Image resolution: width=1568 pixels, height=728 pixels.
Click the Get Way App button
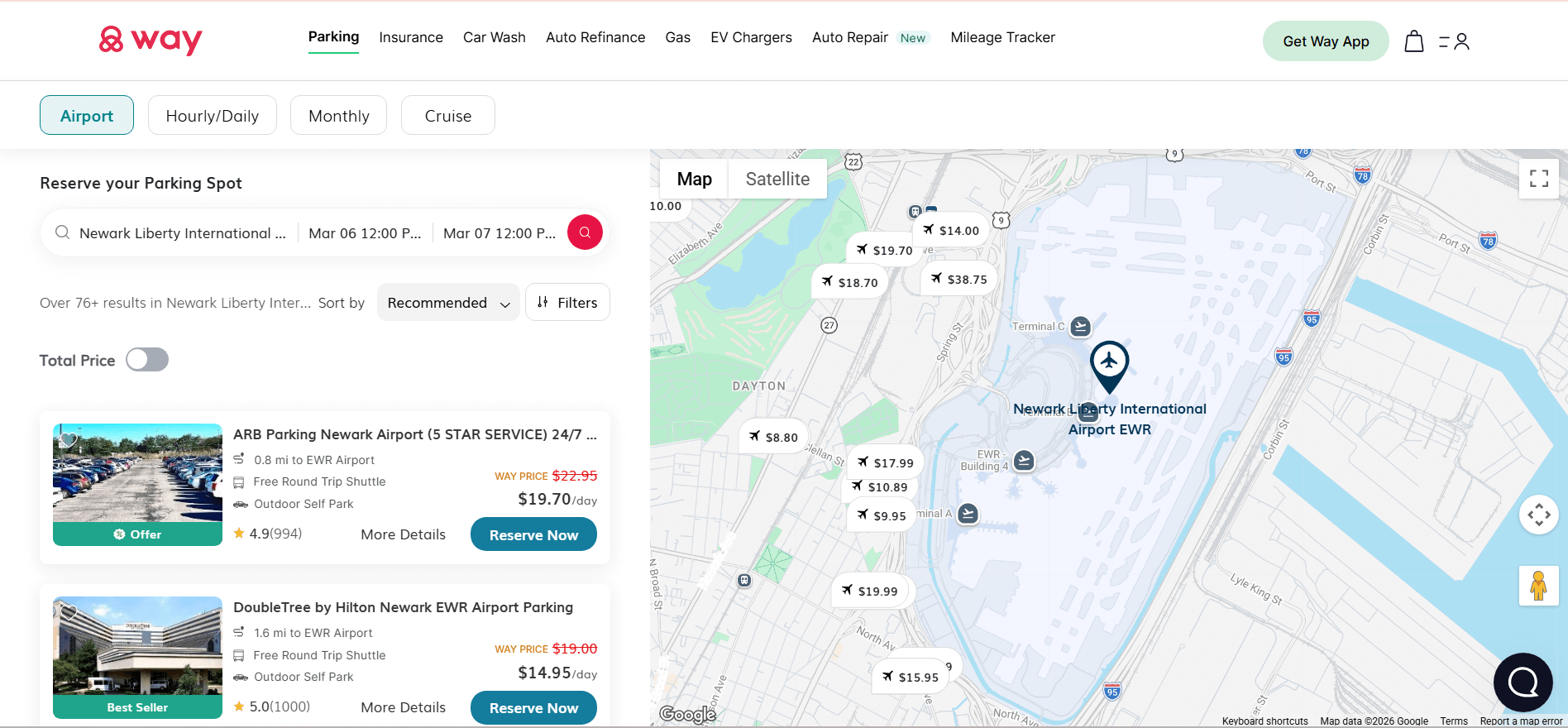1326,41
